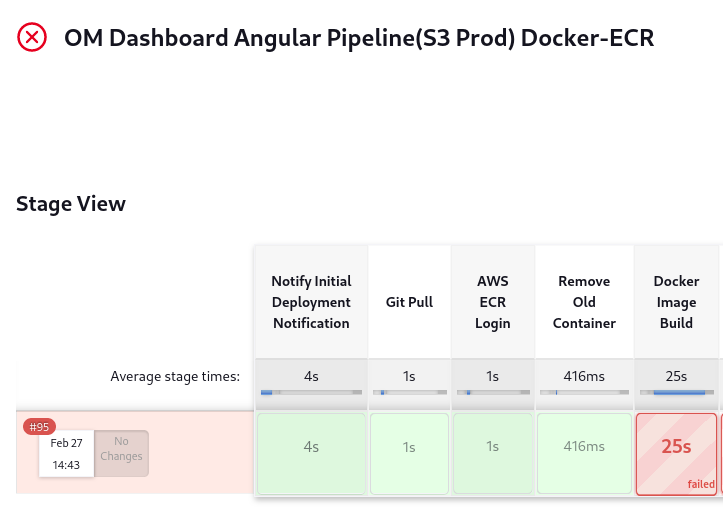Click the AWS ECR Login column header
Screen dimensions: 723x517
point(492,302)
